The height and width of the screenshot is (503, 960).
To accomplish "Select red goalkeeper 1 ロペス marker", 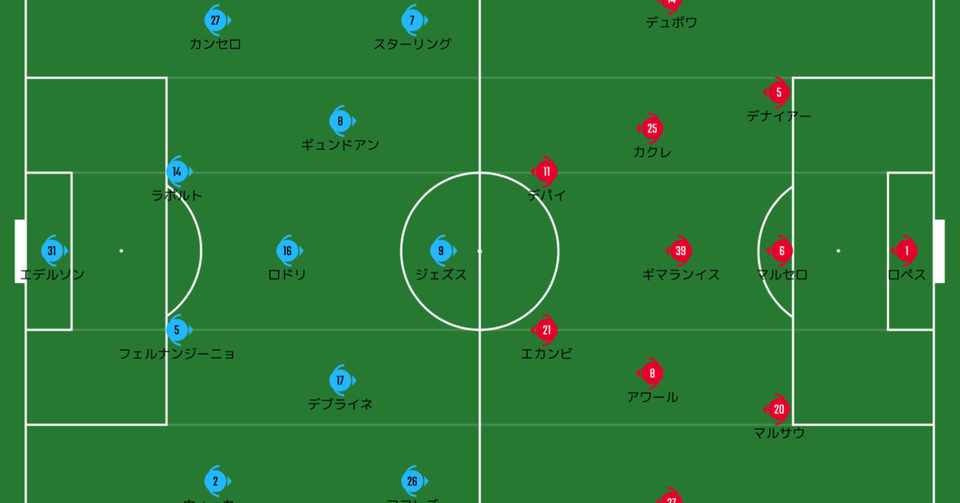I will (x=906, y=250).
